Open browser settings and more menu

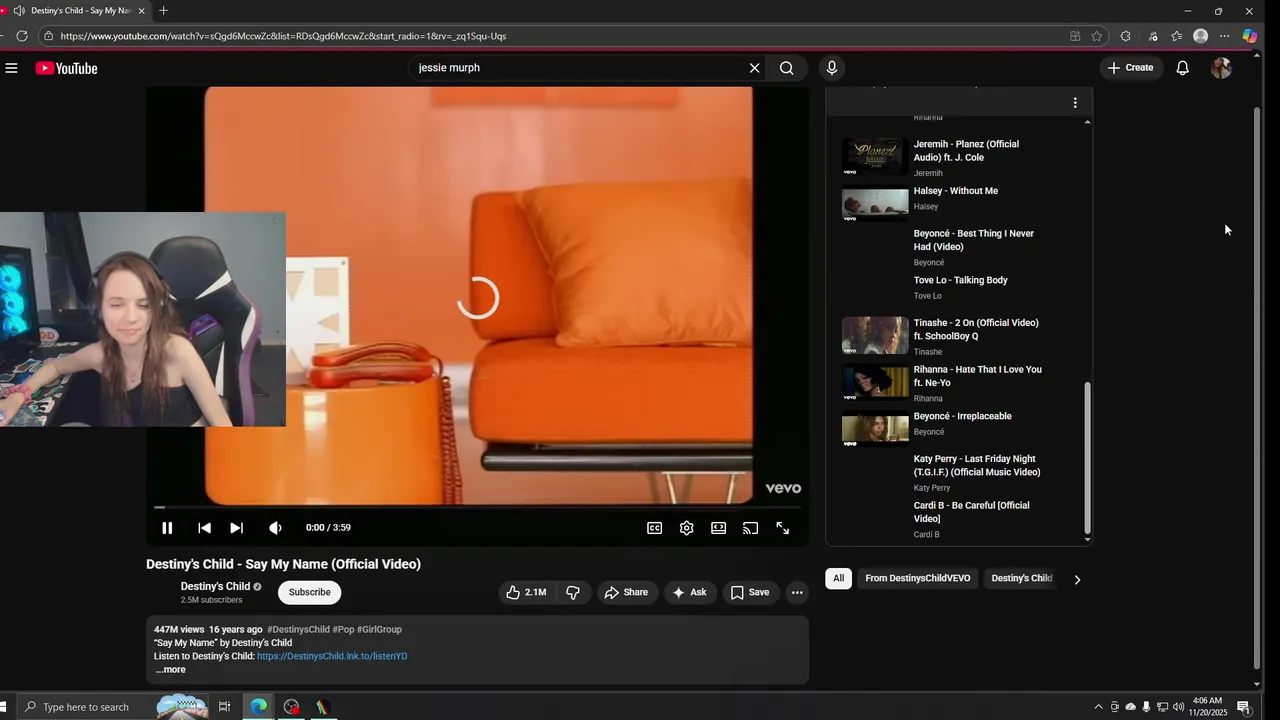click(1224, 36)
